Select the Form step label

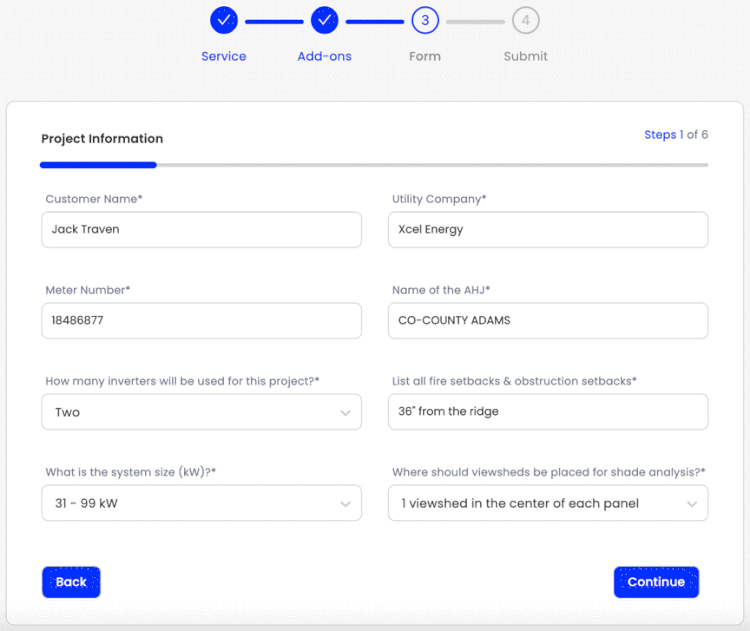425,56
